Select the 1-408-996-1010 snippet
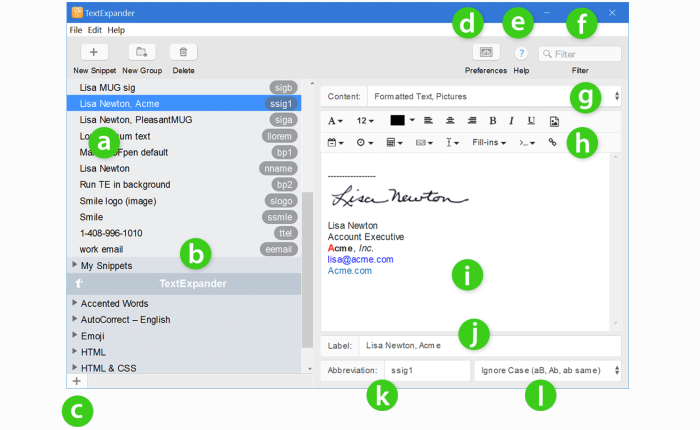Viewport: 700px width, 430px height. tap(184, 233)
